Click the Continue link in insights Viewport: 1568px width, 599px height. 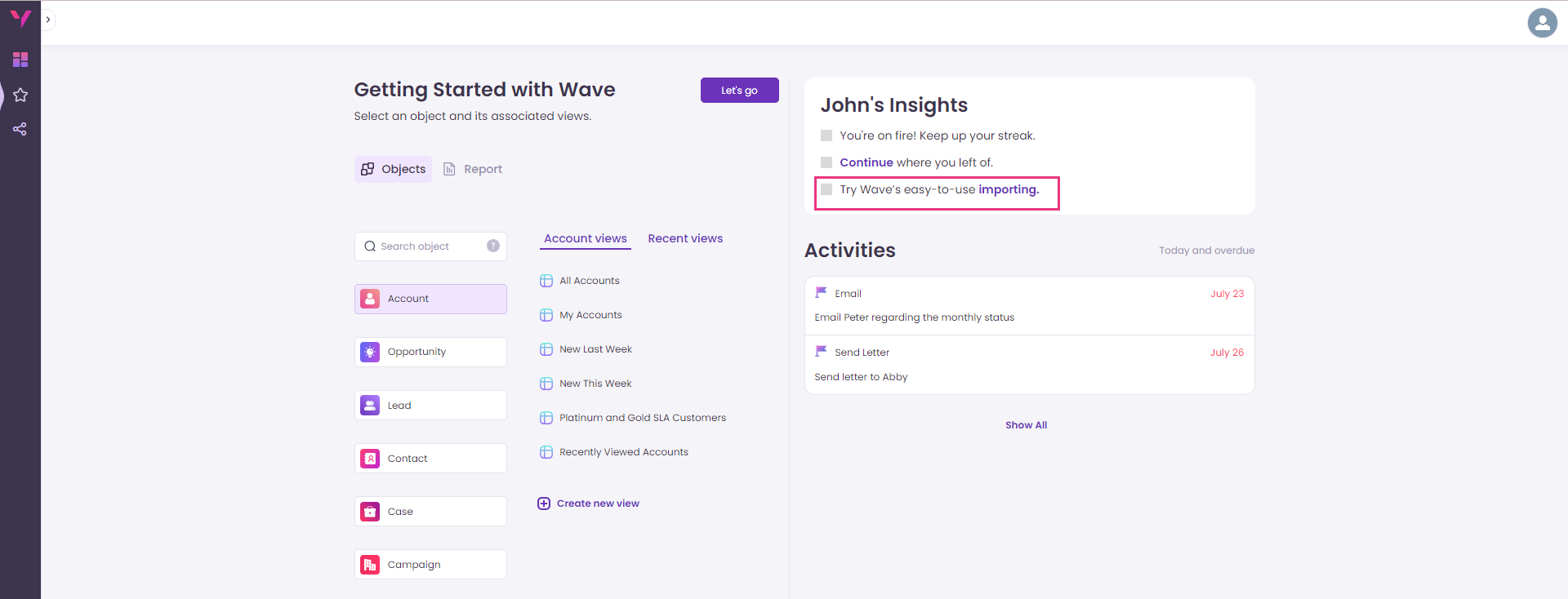coord(866,162)
